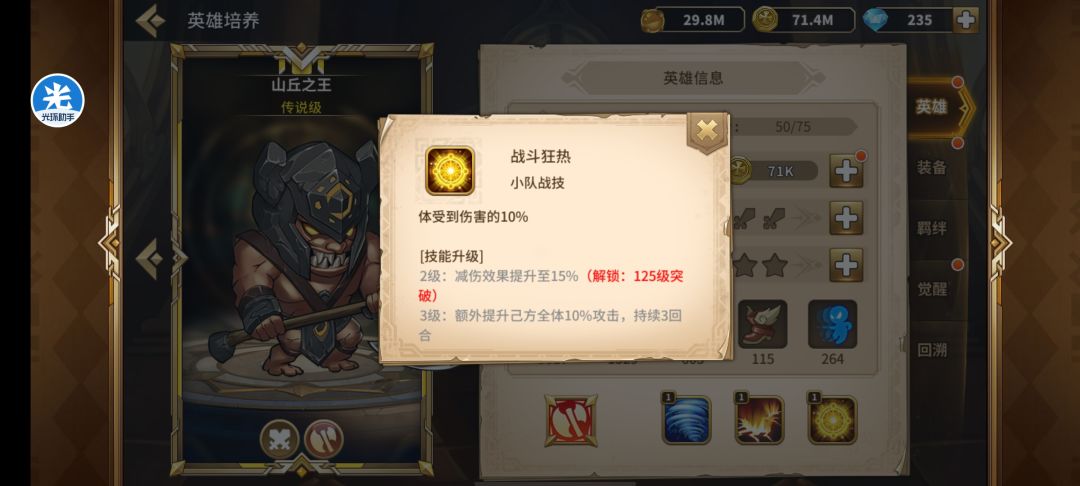The width and height of the screenshot is (1080, 486).
Task: Select the golden sun skill icon
Action: (x=832, y=420)
